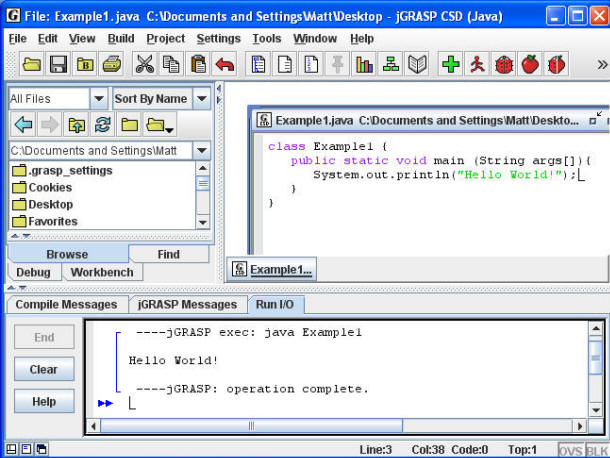Open the Project menu
The height and width of the screenshot is (458, 610).
coord(166,39)
